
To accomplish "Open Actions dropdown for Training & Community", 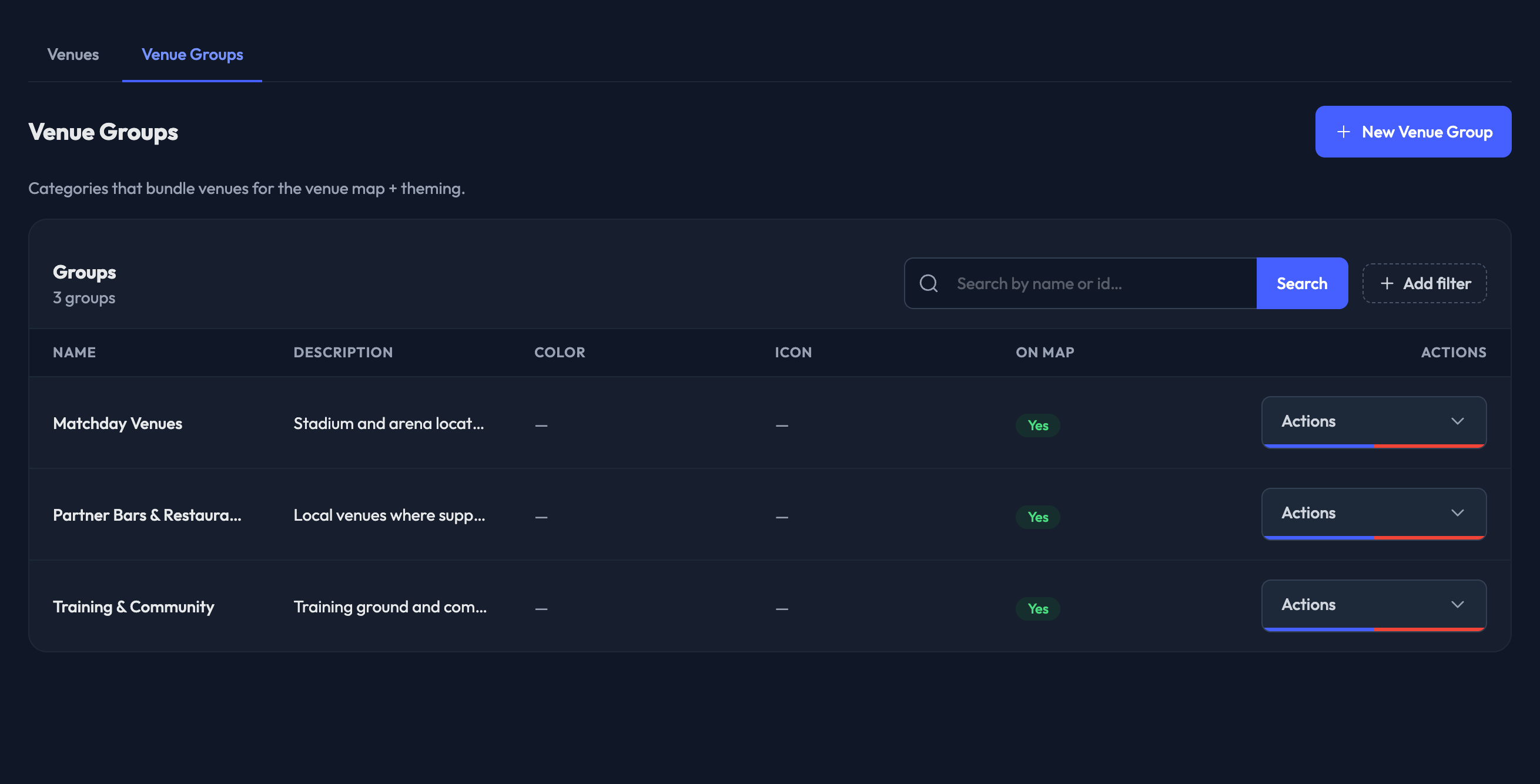I will click(1374, 605).
